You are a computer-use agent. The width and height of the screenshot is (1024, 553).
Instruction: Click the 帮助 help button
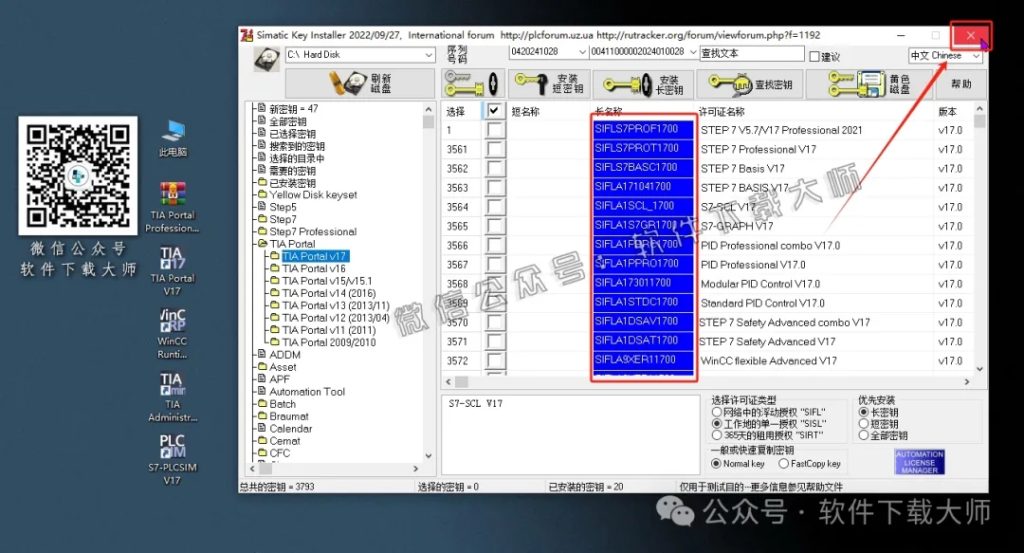961,84
